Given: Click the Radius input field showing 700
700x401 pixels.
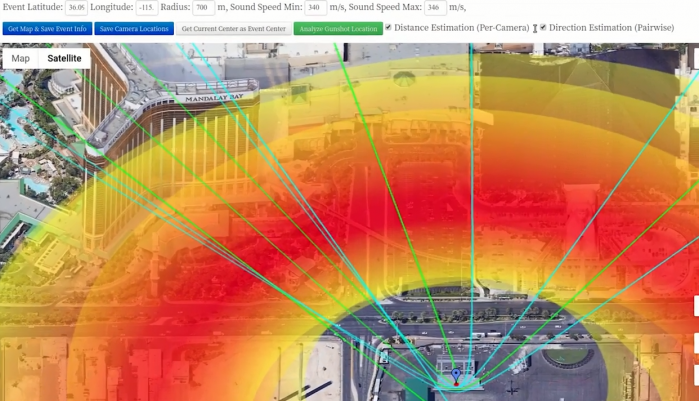Looking at the screenshot, I should tap(203, 8).
